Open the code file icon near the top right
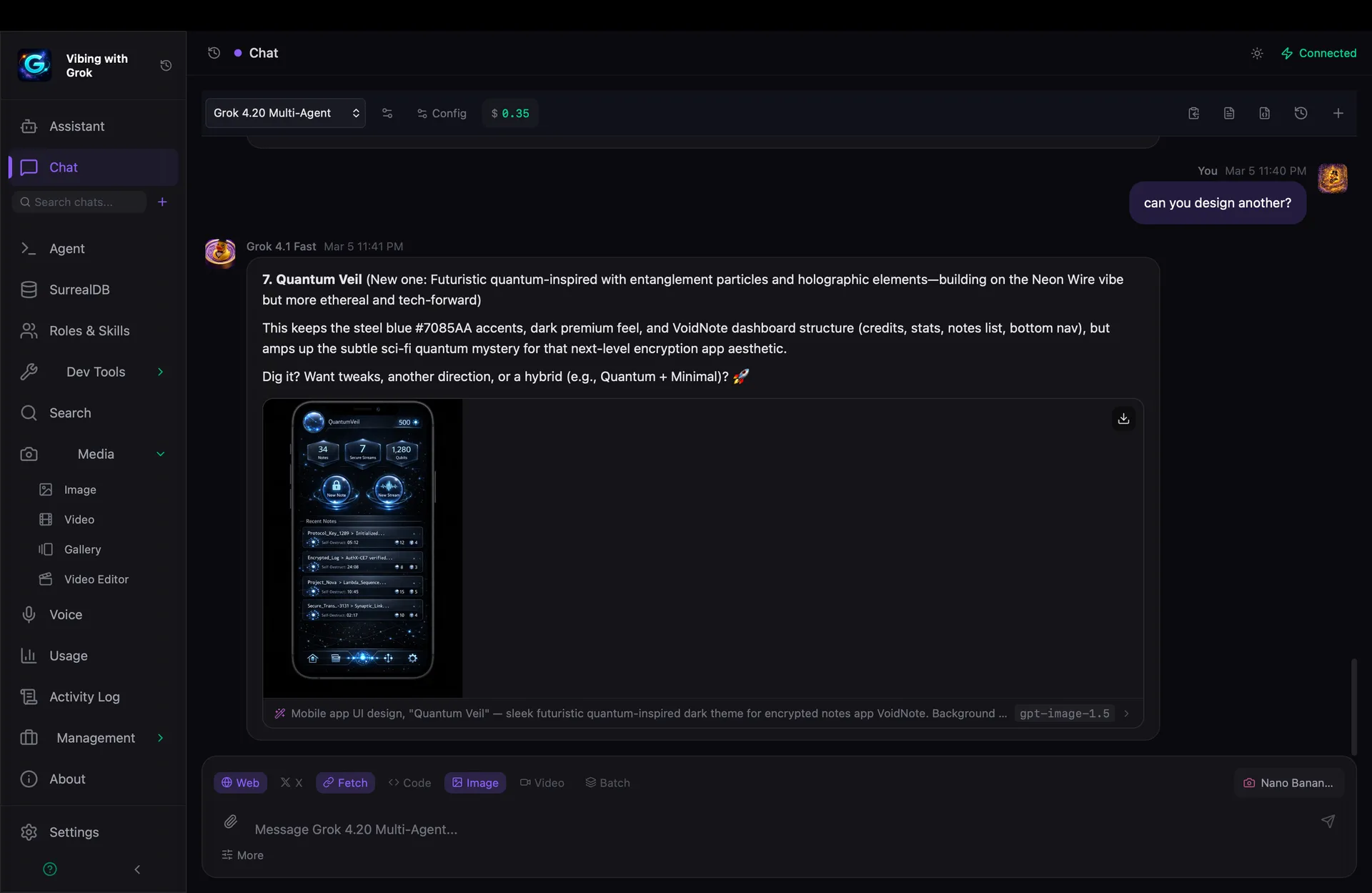The image size is (1372, 893). pos(1264,113)
